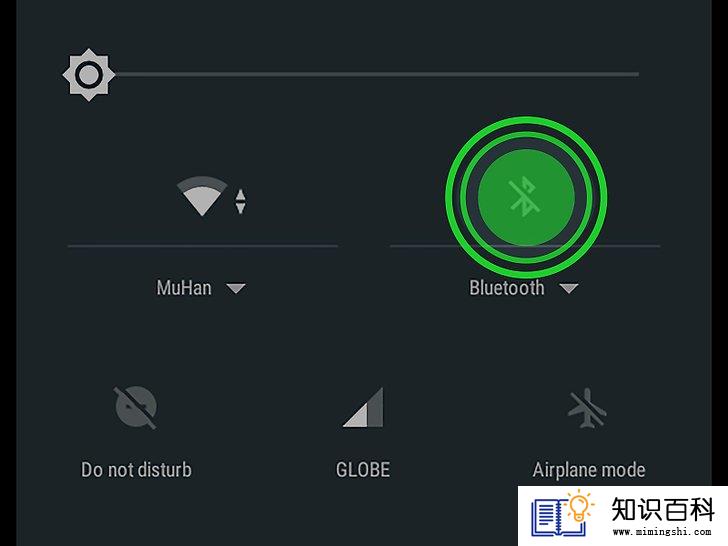Click the Do not disturb label

point(136,470)
